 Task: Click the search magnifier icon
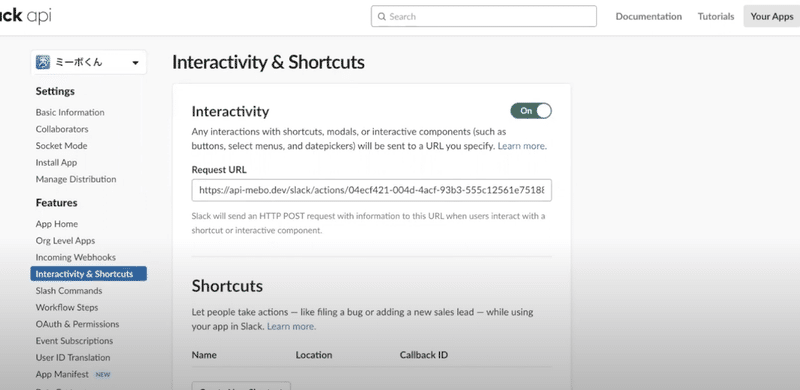[382, 16]
